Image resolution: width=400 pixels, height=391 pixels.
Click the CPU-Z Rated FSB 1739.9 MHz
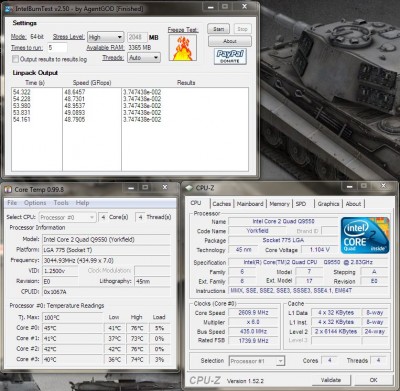click(x=254, y=341)
